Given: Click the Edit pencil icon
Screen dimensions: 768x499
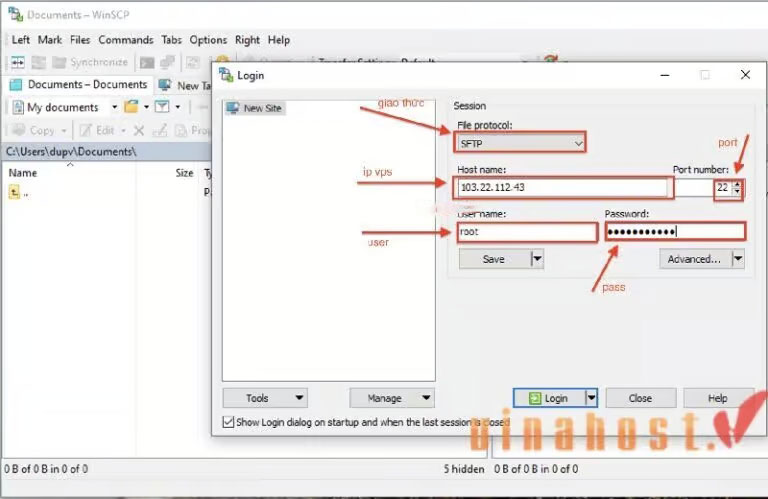Looking at the screenshot, I should 86,130.
